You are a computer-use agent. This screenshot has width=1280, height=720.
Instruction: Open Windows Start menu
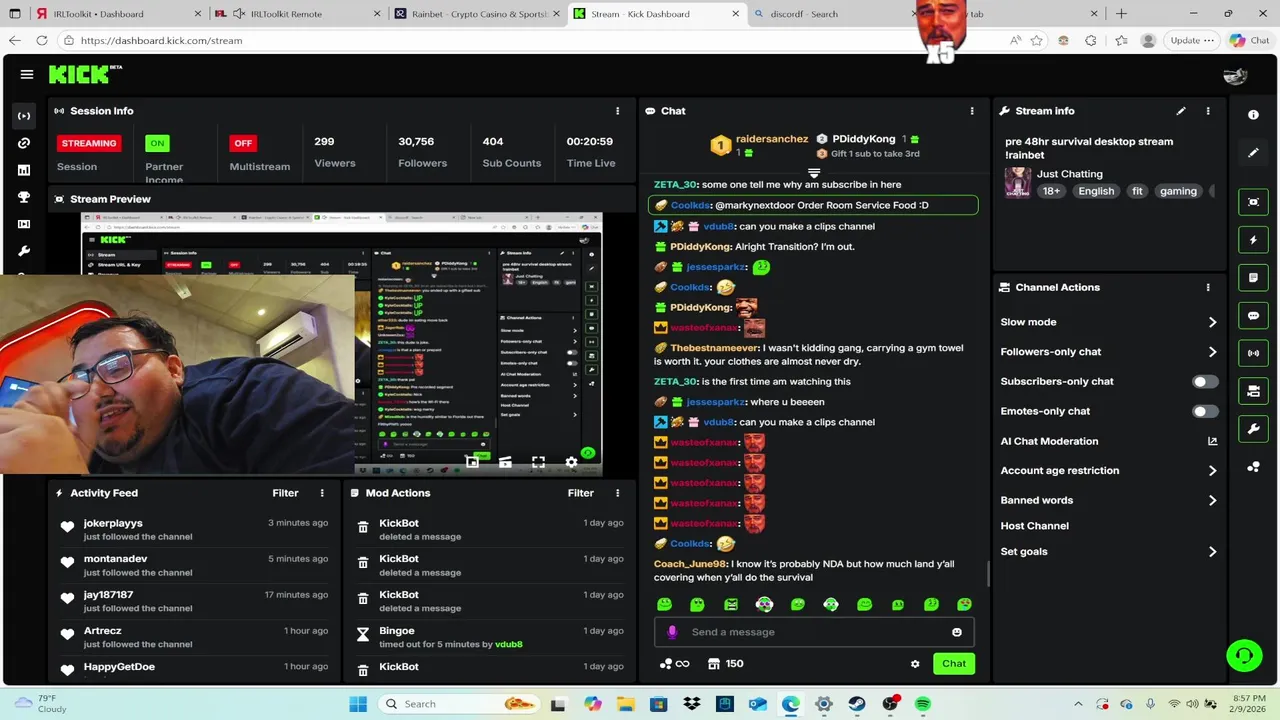click(358, 704)
